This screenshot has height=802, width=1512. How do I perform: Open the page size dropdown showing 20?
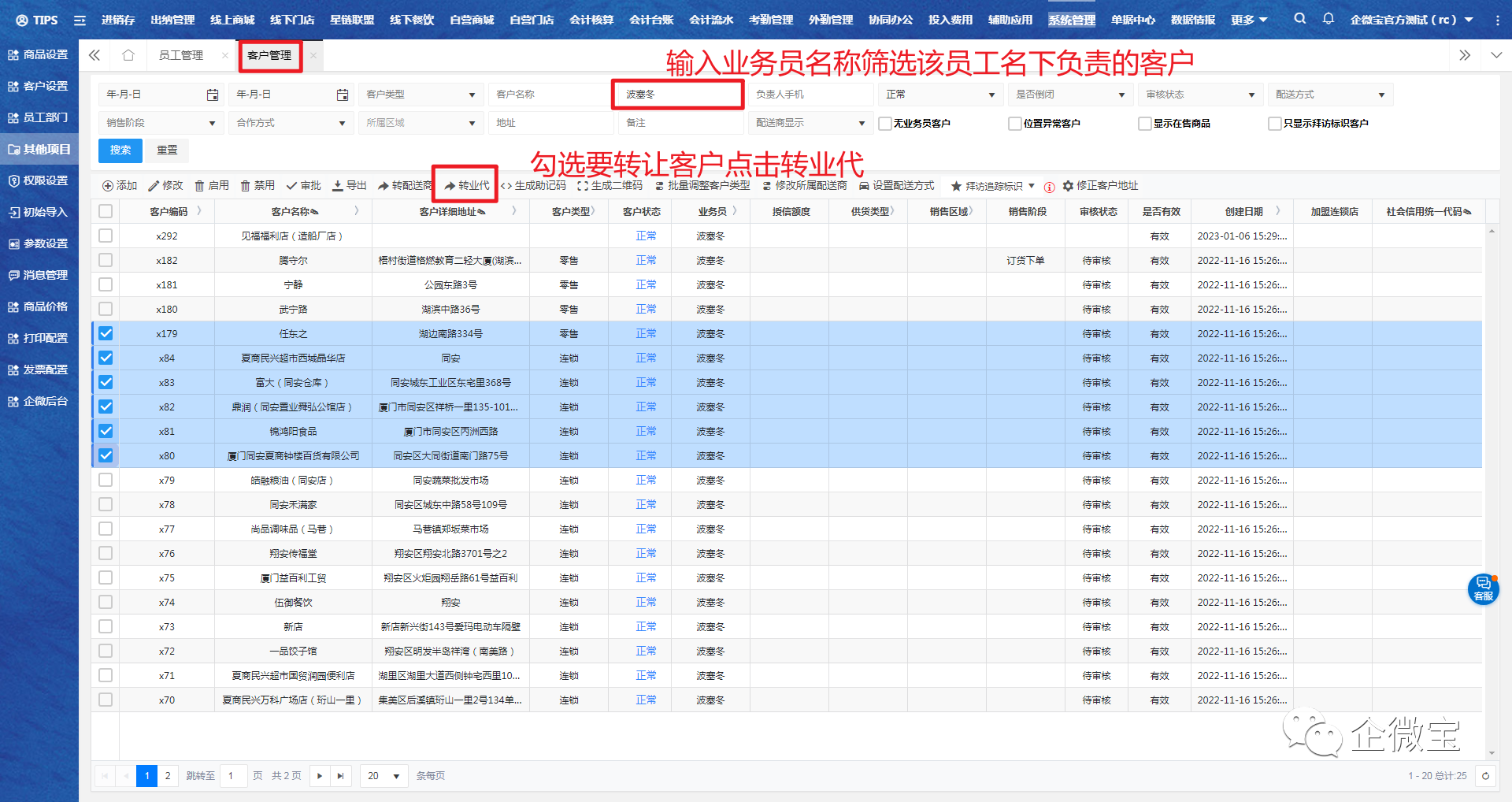tap(384, 776)
